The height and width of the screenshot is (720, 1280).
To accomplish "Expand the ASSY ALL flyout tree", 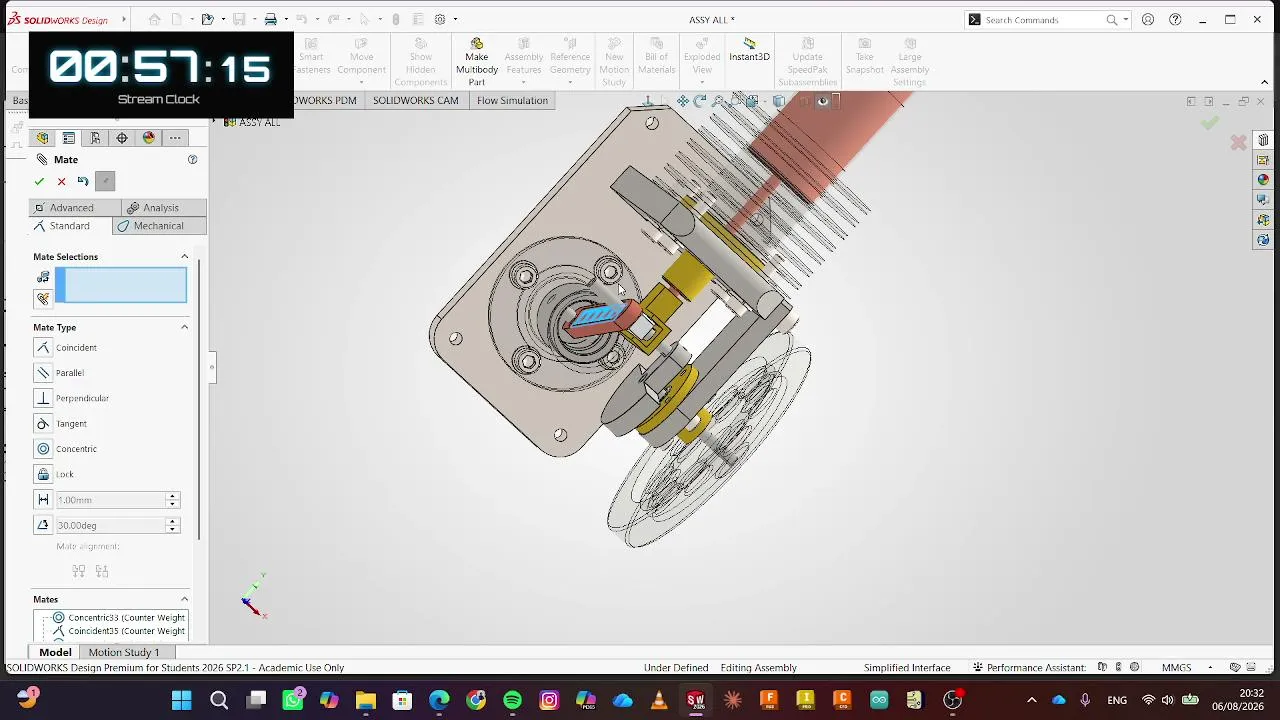I will (x=213, y=122).
